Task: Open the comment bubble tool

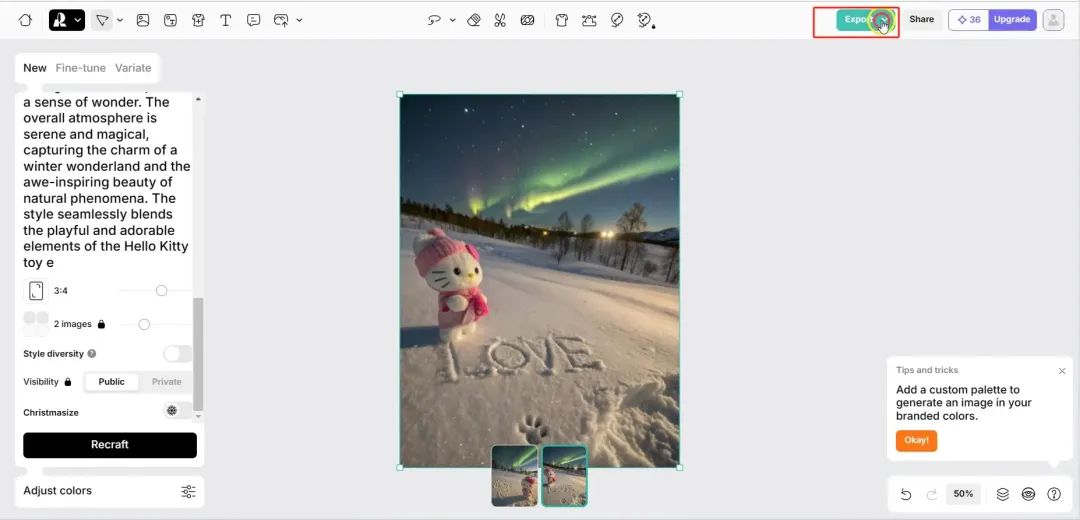Action: coord(253,20)
